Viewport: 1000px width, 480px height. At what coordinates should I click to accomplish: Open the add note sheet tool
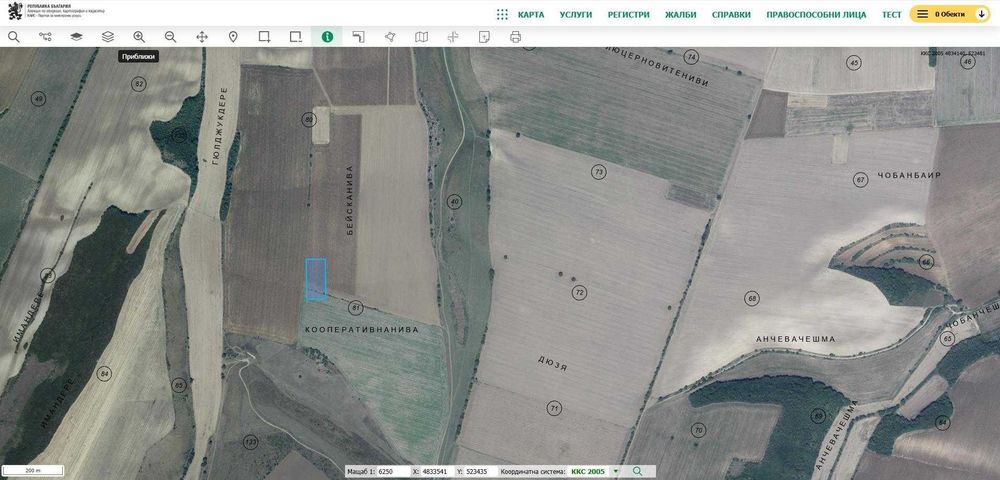484,37
